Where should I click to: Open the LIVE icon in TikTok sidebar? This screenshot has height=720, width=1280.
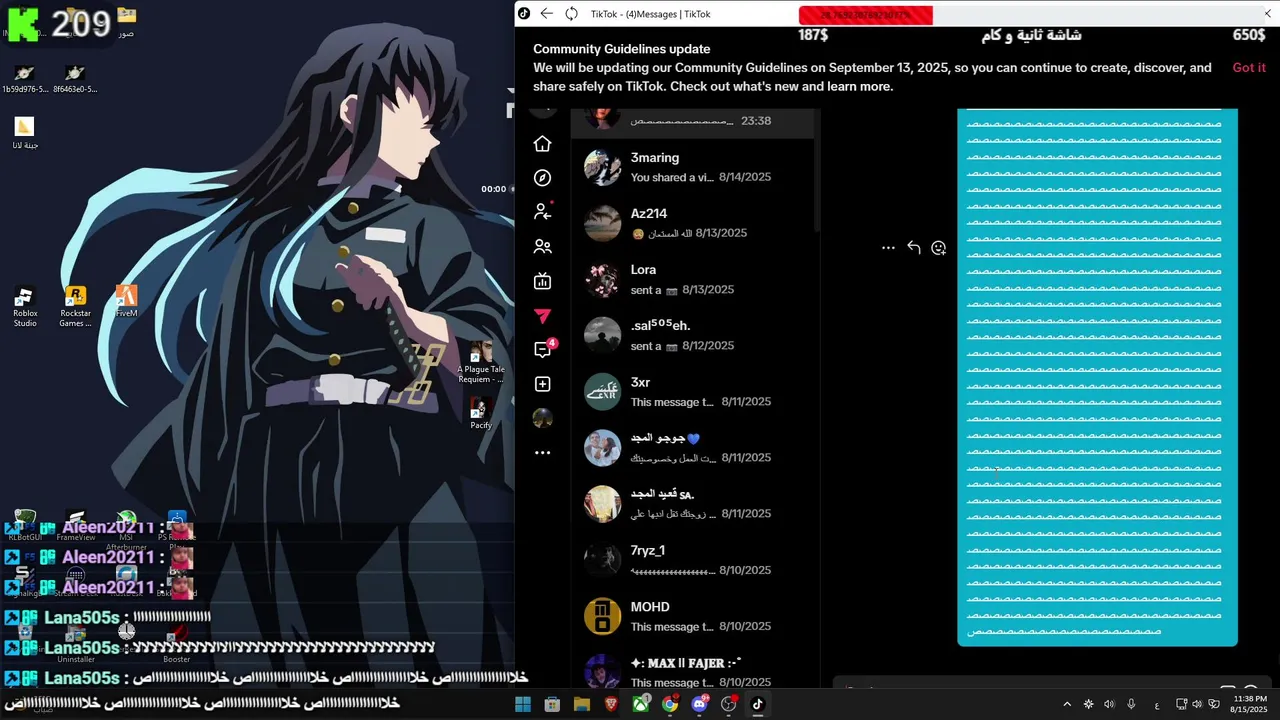542,281
